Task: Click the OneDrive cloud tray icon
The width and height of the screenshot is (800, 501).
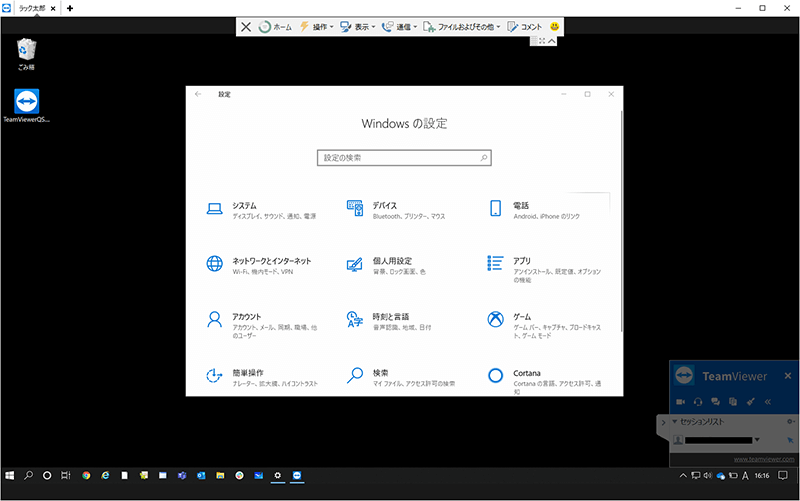Action: pos(720,476)
